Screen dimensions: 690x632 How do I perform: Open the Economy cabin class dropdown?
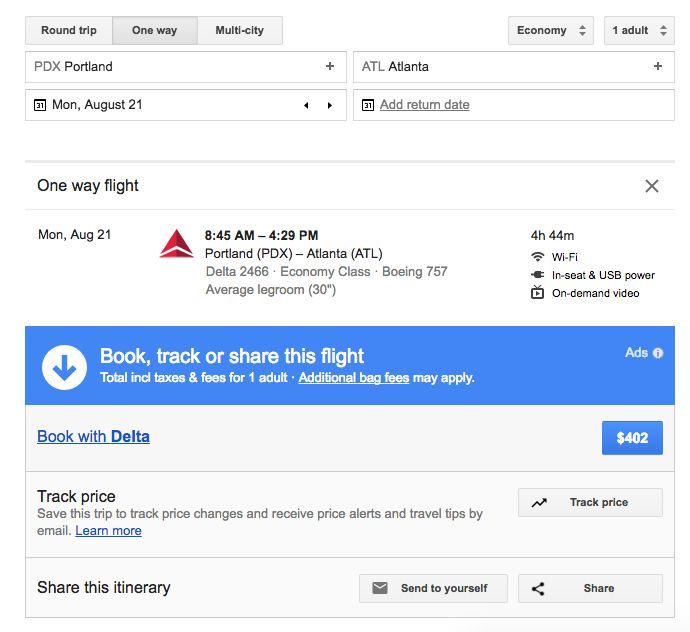click(x=550, y=31)
